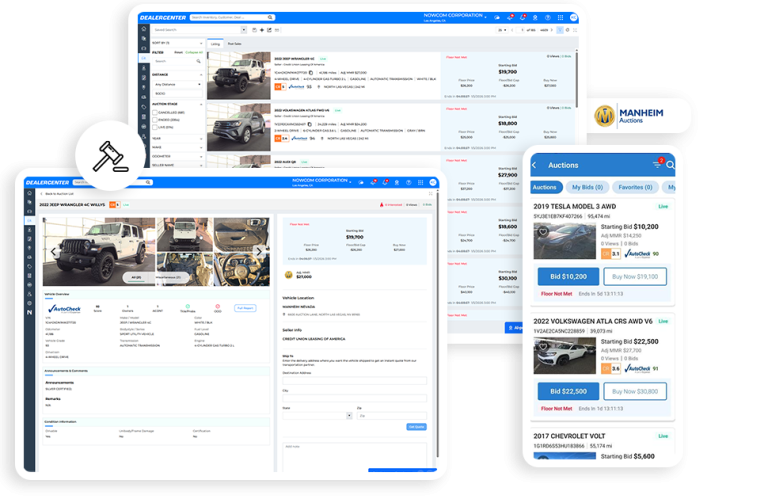Select the Post Sale tab
The height and width of the screenshot is (499, 768).
pyautogui.click(x=235, y=44)
